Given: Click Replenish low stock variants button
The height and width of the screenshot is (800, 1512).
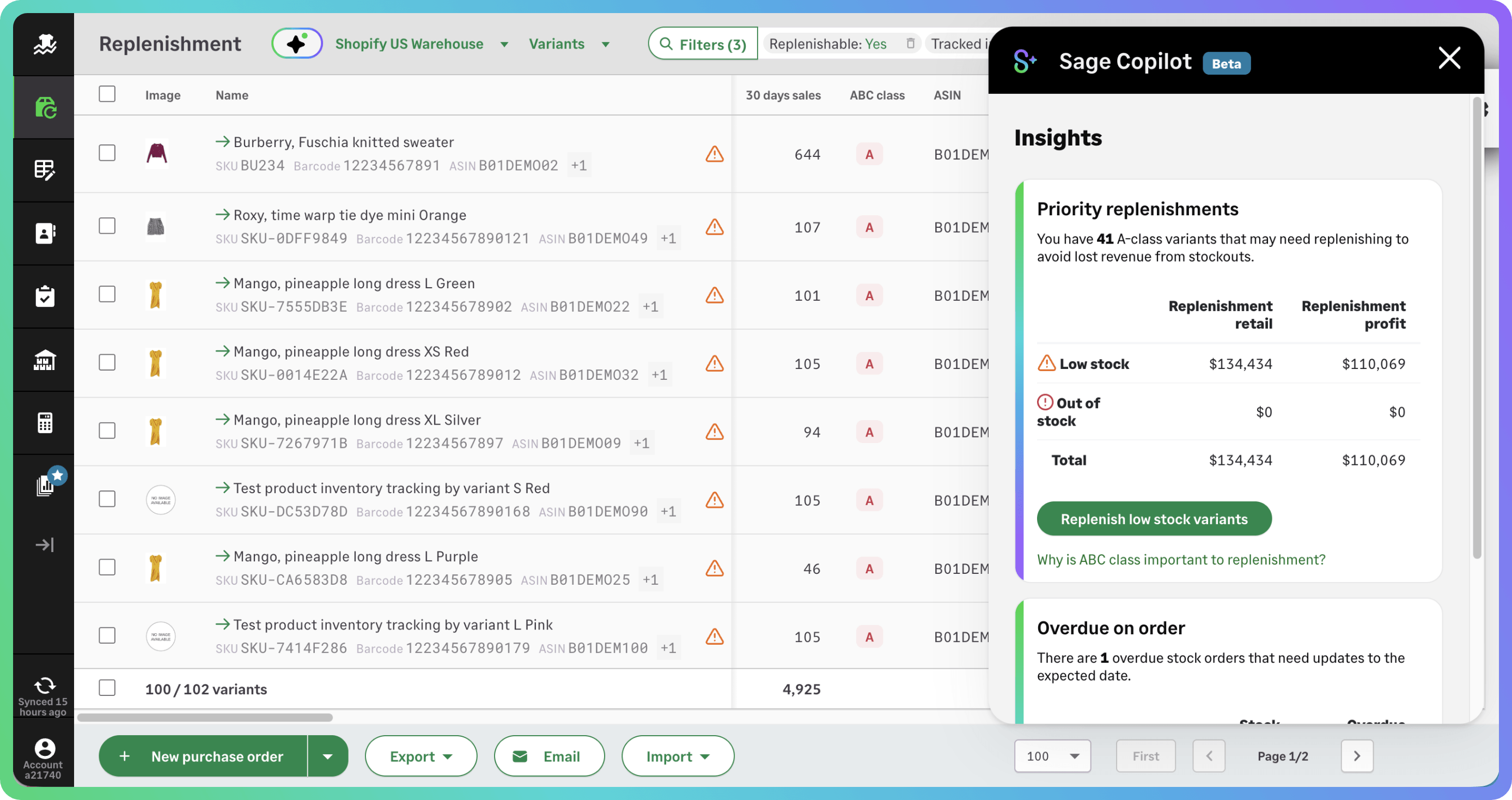Looking at the screenshot, I should pos(1154,519).
